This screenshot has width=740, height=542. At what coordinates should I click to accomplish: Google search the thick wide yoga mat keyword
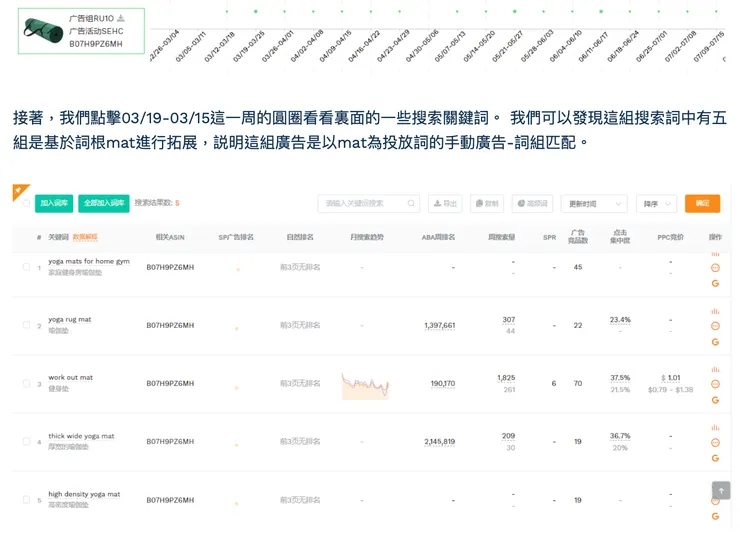pyautogui.click(x=715, y=458)
